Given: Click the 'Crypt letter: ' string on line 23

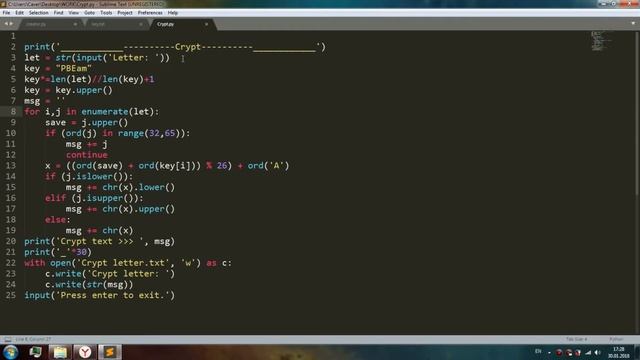Looking at the screenshot, I should [128, 273].
